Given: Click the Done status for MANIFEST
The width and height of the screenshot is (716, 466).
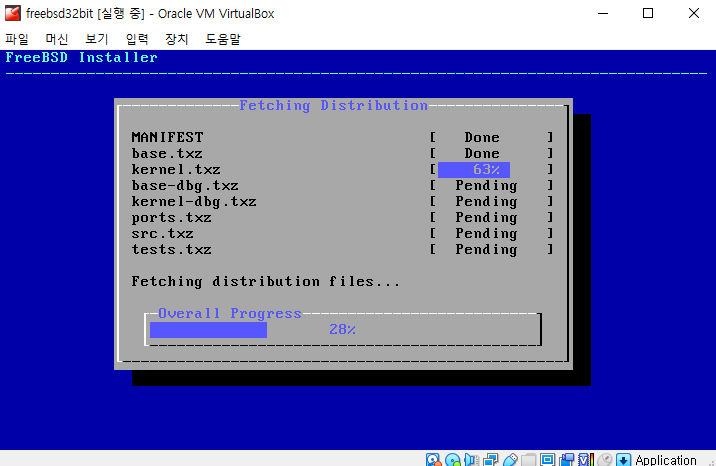Looking at the screenshot, I should (482, 137).
